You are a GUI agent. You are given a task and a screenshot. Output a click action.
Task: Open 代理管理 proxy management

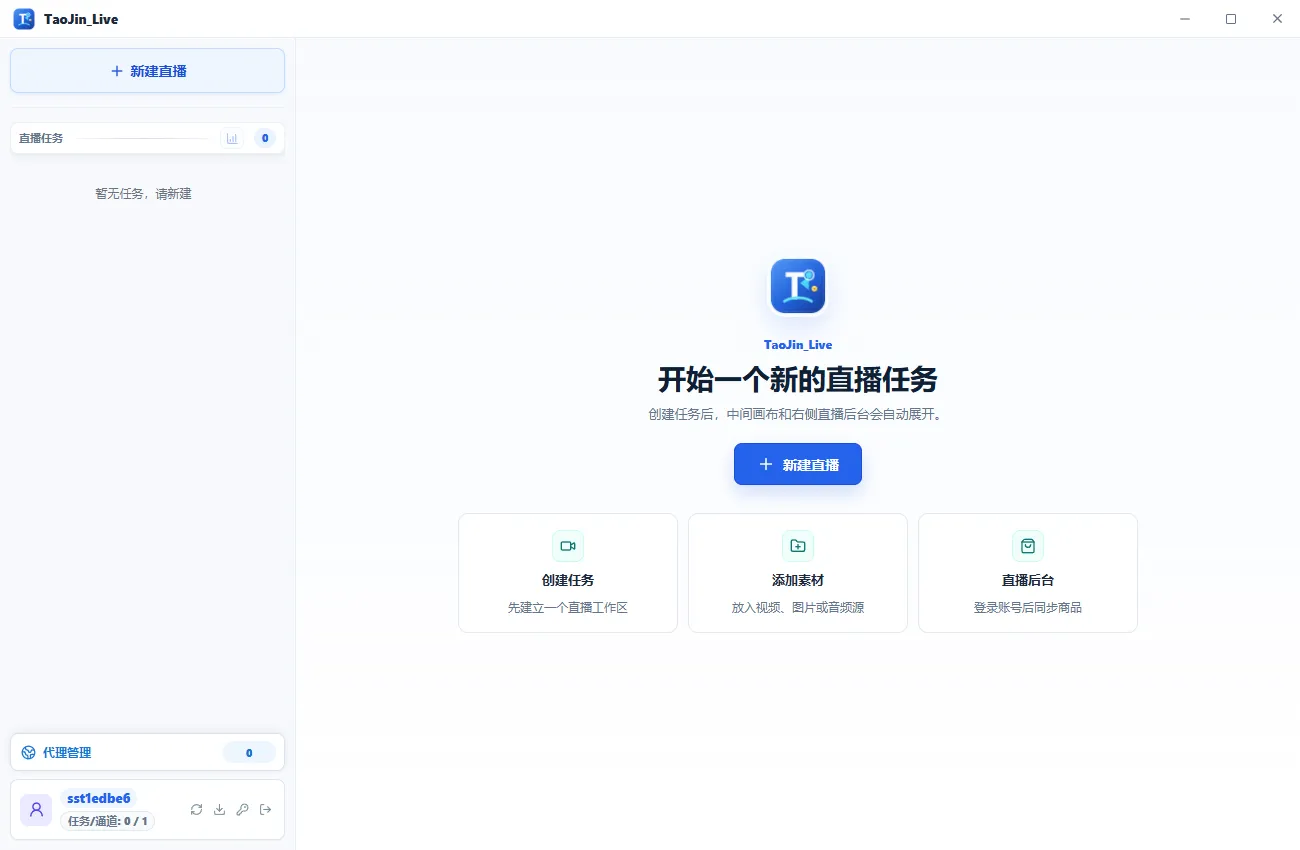coord(147,752)
